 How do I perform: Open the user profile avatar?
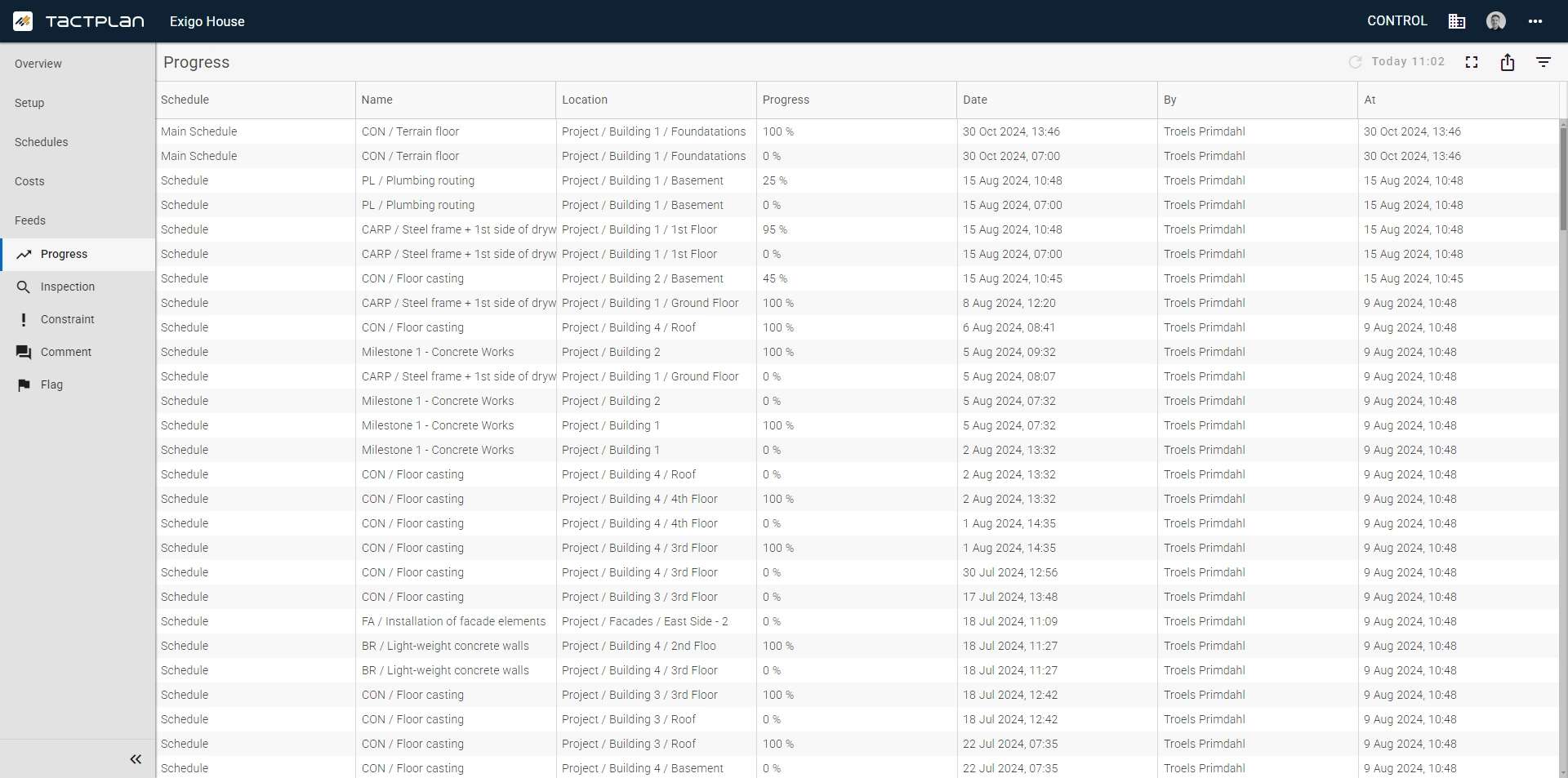pyautogui.click(x=1496, y=21)
